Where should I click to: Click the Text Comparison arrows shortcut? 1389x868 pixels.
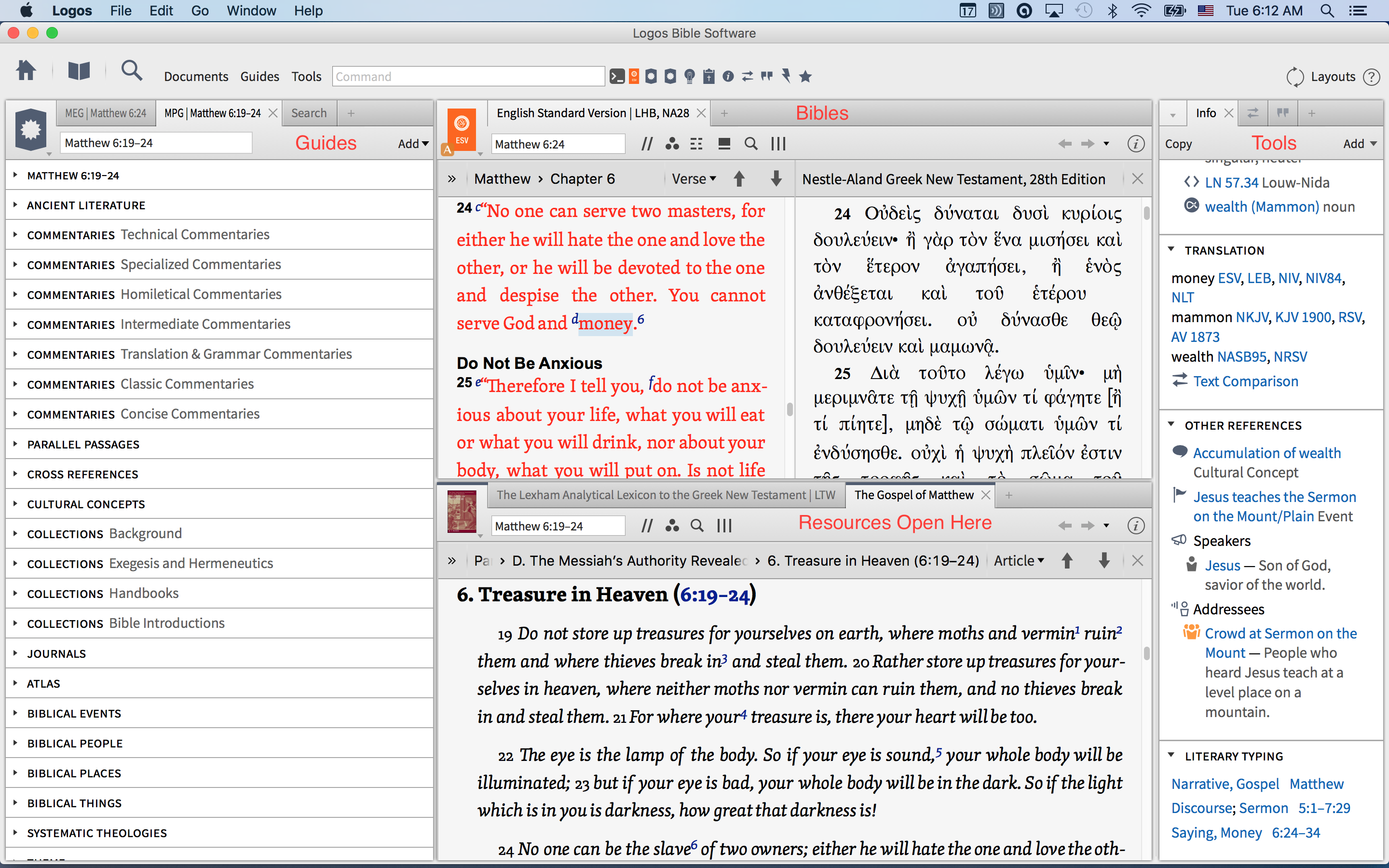pos(747,76)
